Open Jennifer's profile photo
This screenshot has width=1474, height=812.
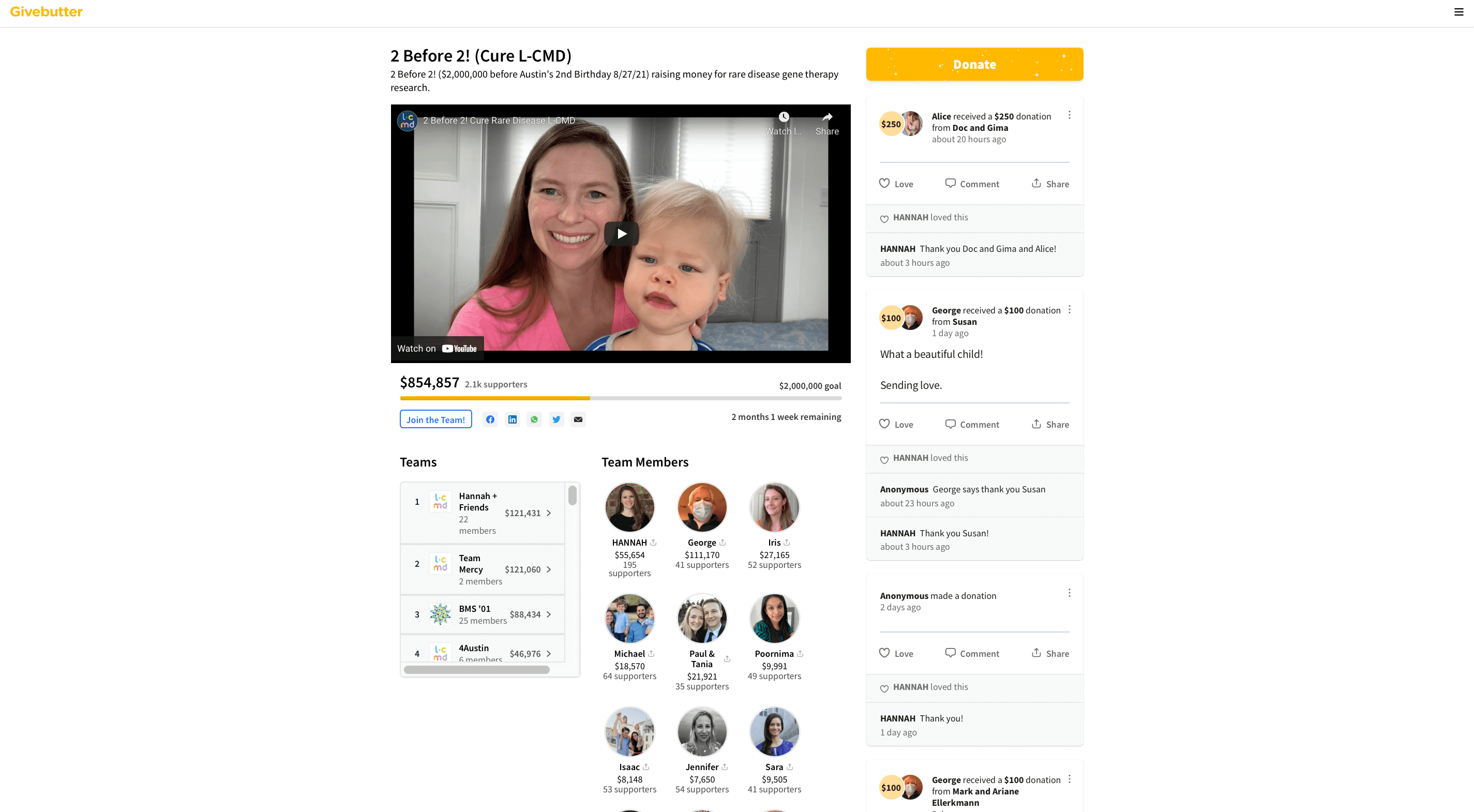(x=701, y=731)
